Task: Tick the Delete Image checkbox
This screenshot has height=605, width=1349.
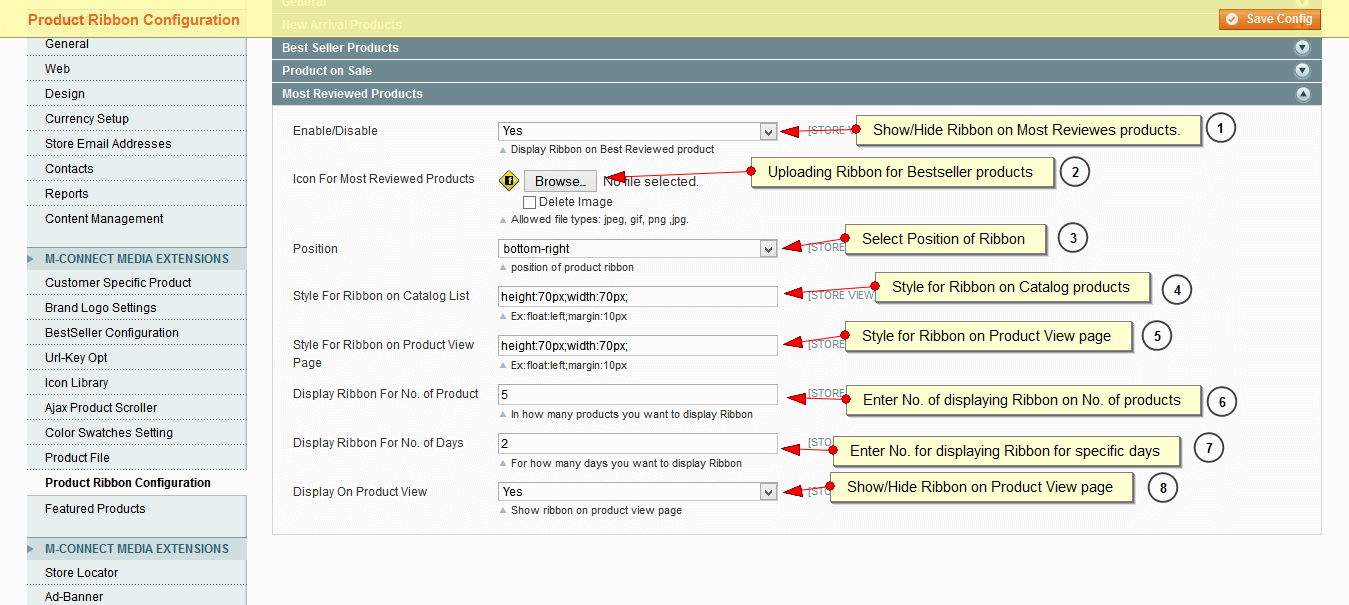Action: [529, 202]
